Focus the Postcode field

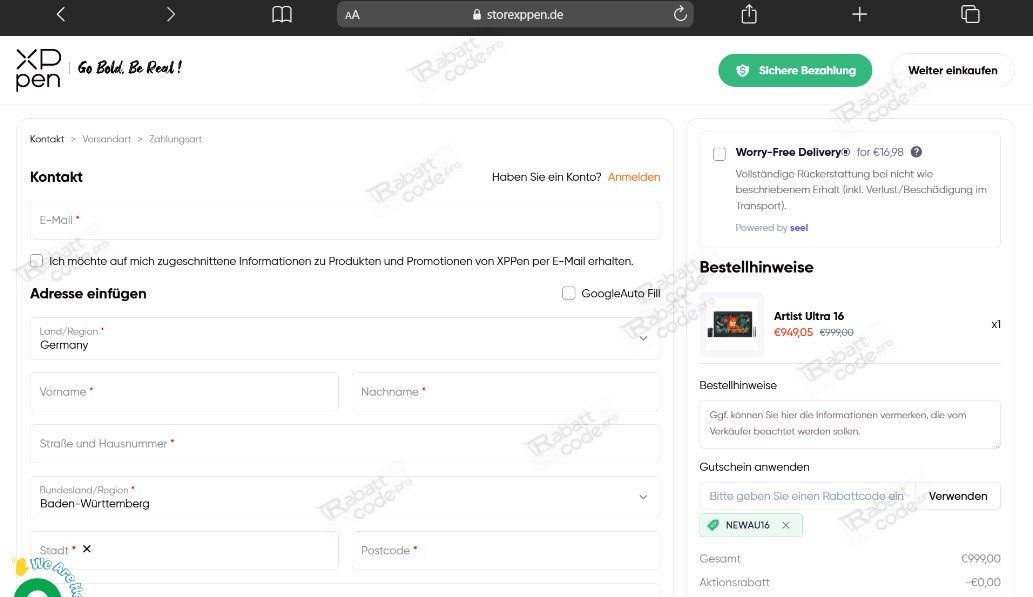click(506, 550)
